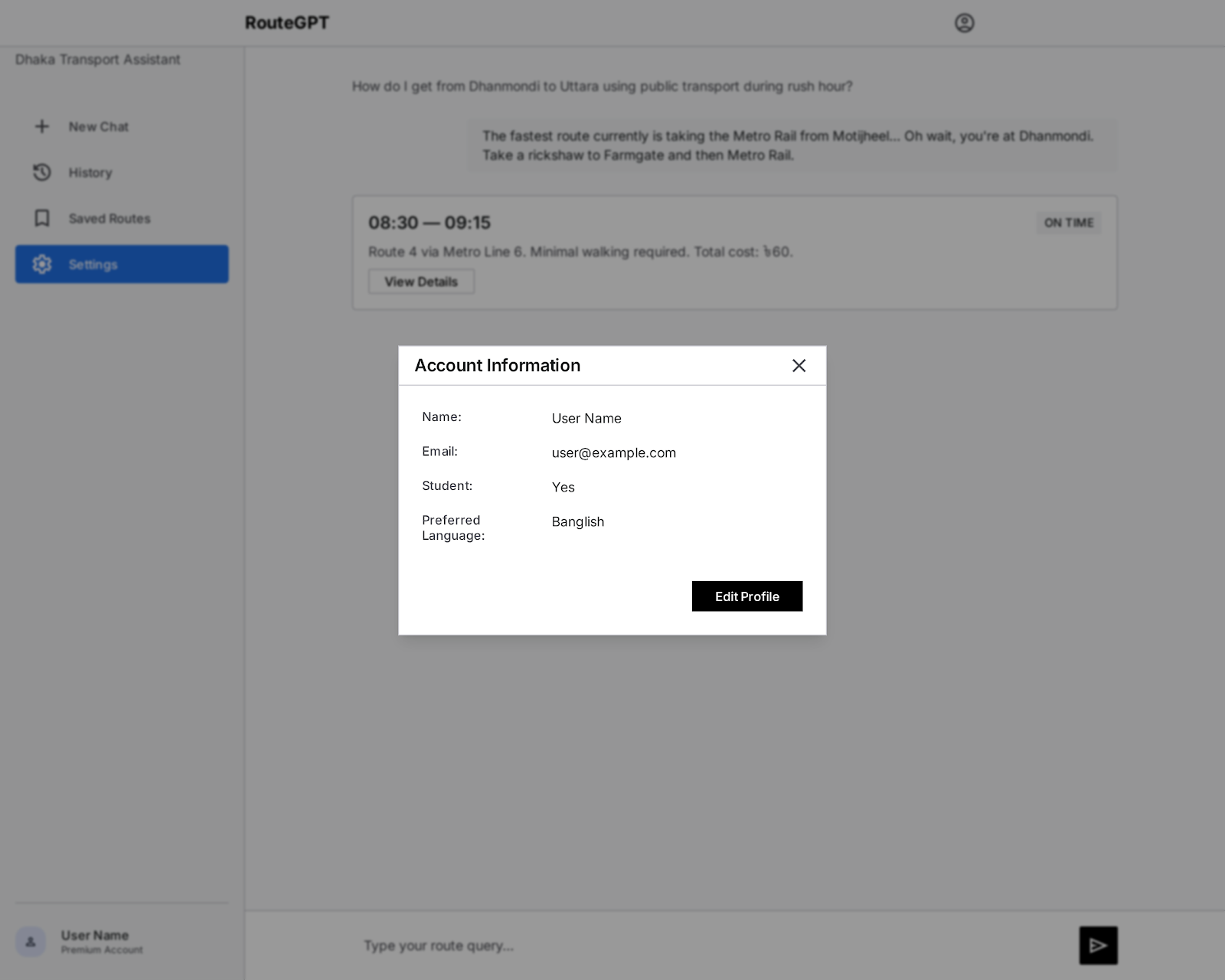Click the Edit Profile button

click(x=747, y=596)
